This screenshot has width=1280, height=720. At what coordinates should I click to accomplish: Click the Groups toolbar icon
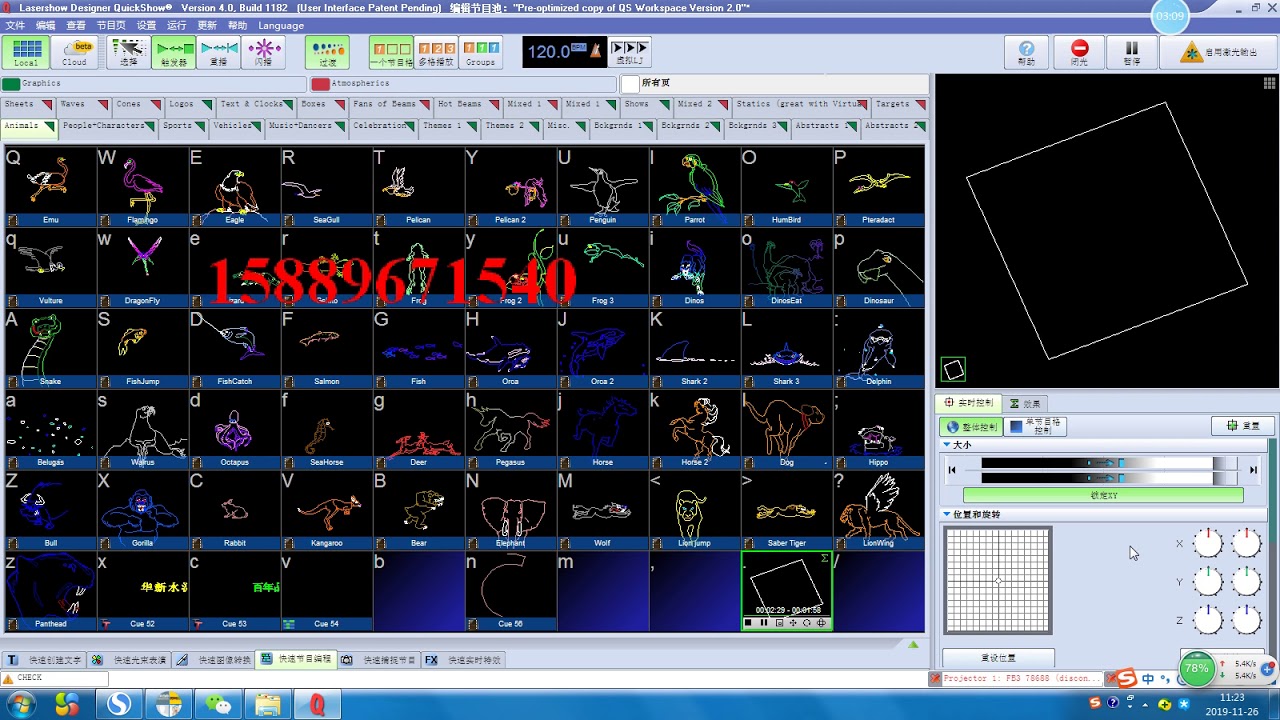coord(480,52)
